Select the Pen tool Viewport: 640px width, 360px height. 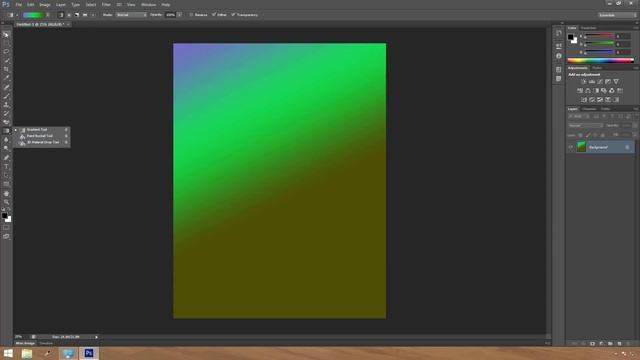[6, 158]
